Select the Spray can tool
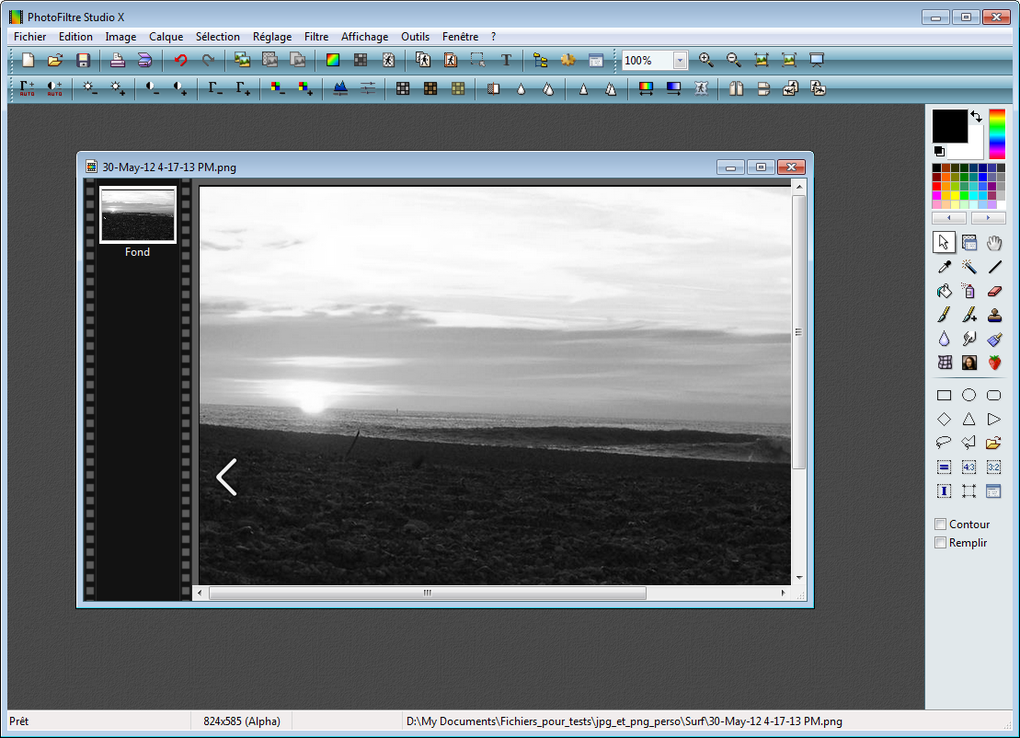 pos(969,291)
